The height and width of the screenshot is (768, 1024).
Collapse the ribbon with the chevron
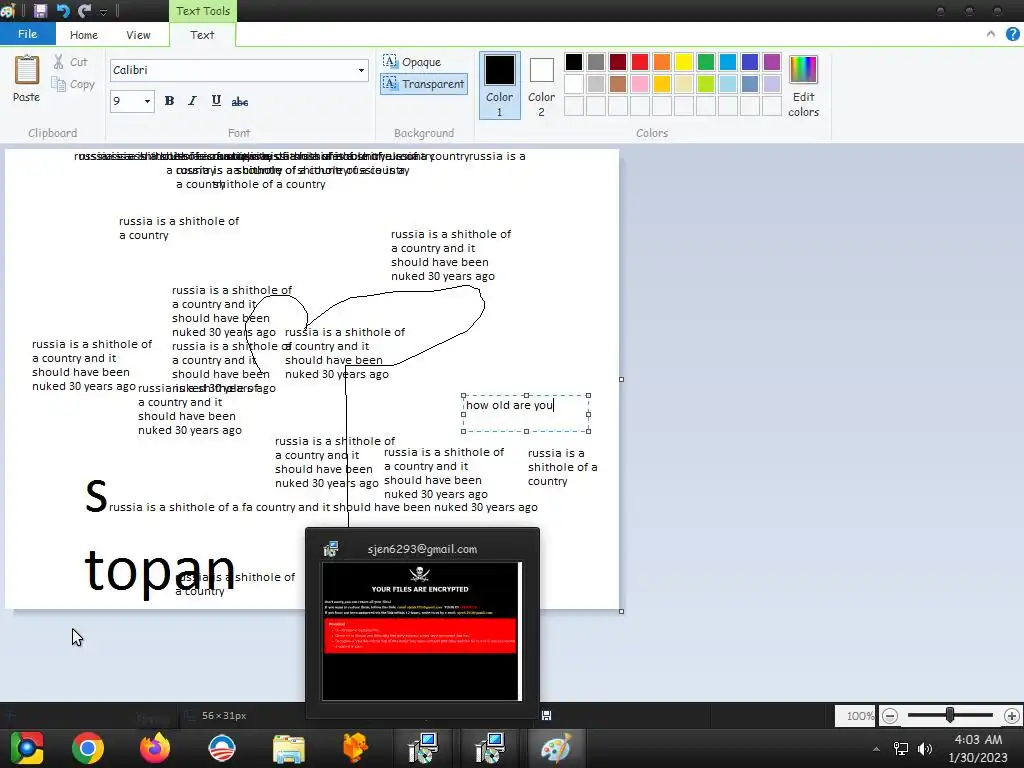point(991,34)
